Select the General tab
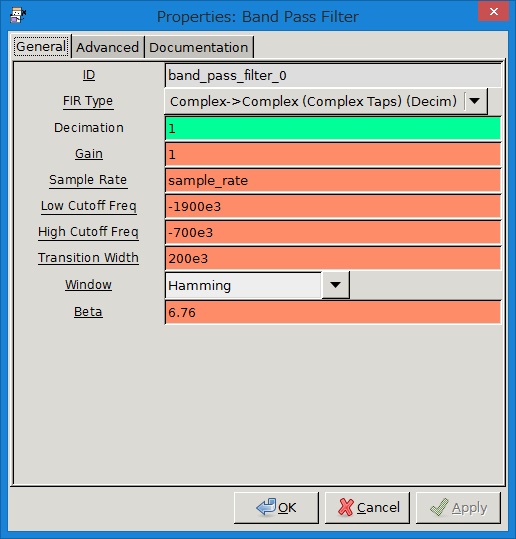 (x=41, y=46)
